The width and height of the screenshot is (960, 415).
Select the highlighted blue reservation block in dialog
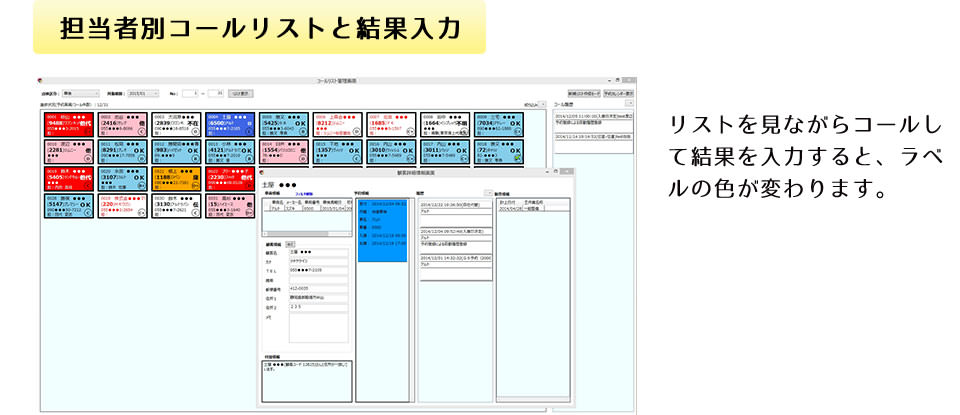click(382, 231)
